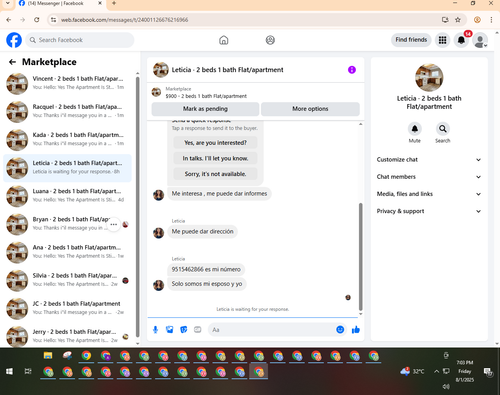Viewport: 500px width, 395px height.
Task: Reload the page in Chrome
Action: [x=36, y=20]
